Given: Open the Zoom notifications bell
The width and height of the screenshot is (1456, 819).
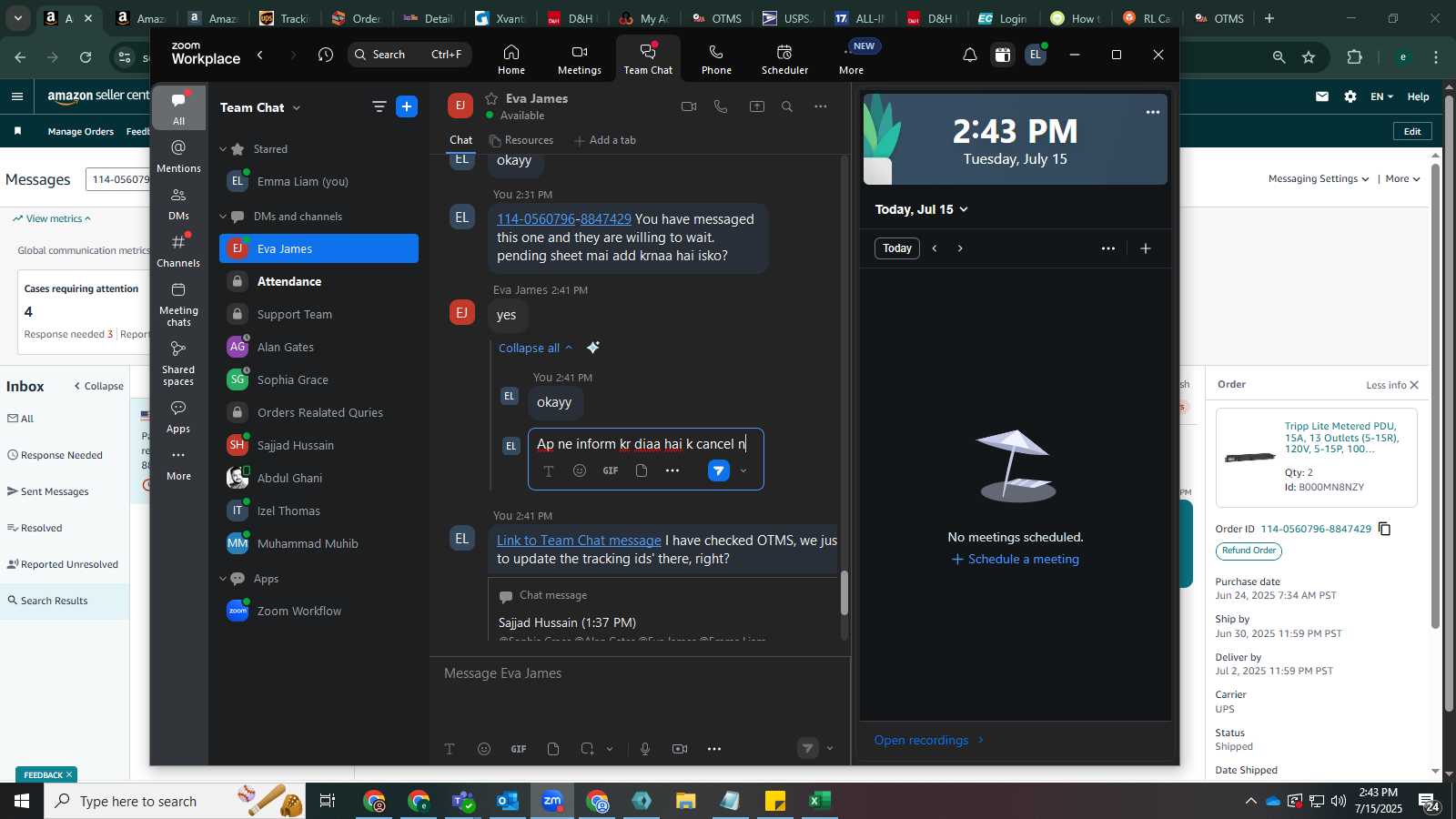Looking at the screenshot, I should 970,55.
